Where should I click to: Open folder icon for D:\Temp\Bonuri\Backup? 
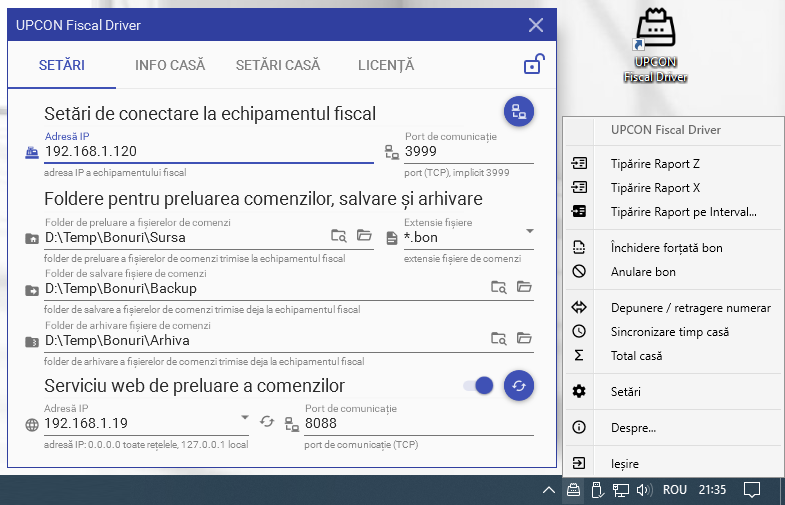(x=524, y=286)
